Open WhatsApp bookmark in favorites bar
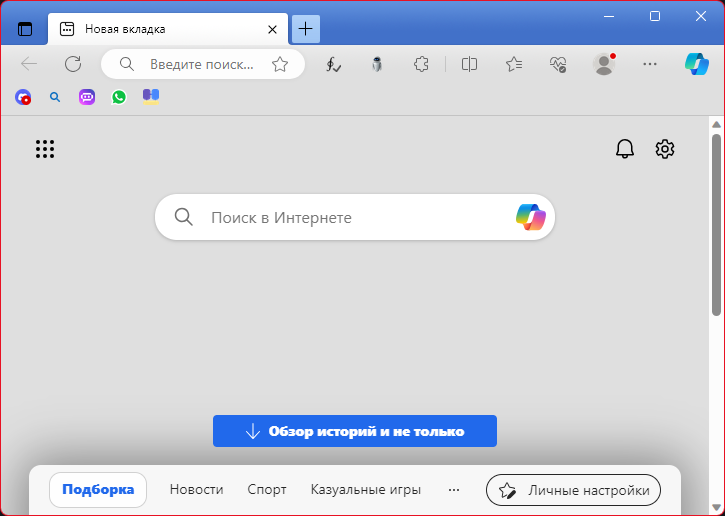The height and width of the screenshot is (516, 725). click(119, 97)
